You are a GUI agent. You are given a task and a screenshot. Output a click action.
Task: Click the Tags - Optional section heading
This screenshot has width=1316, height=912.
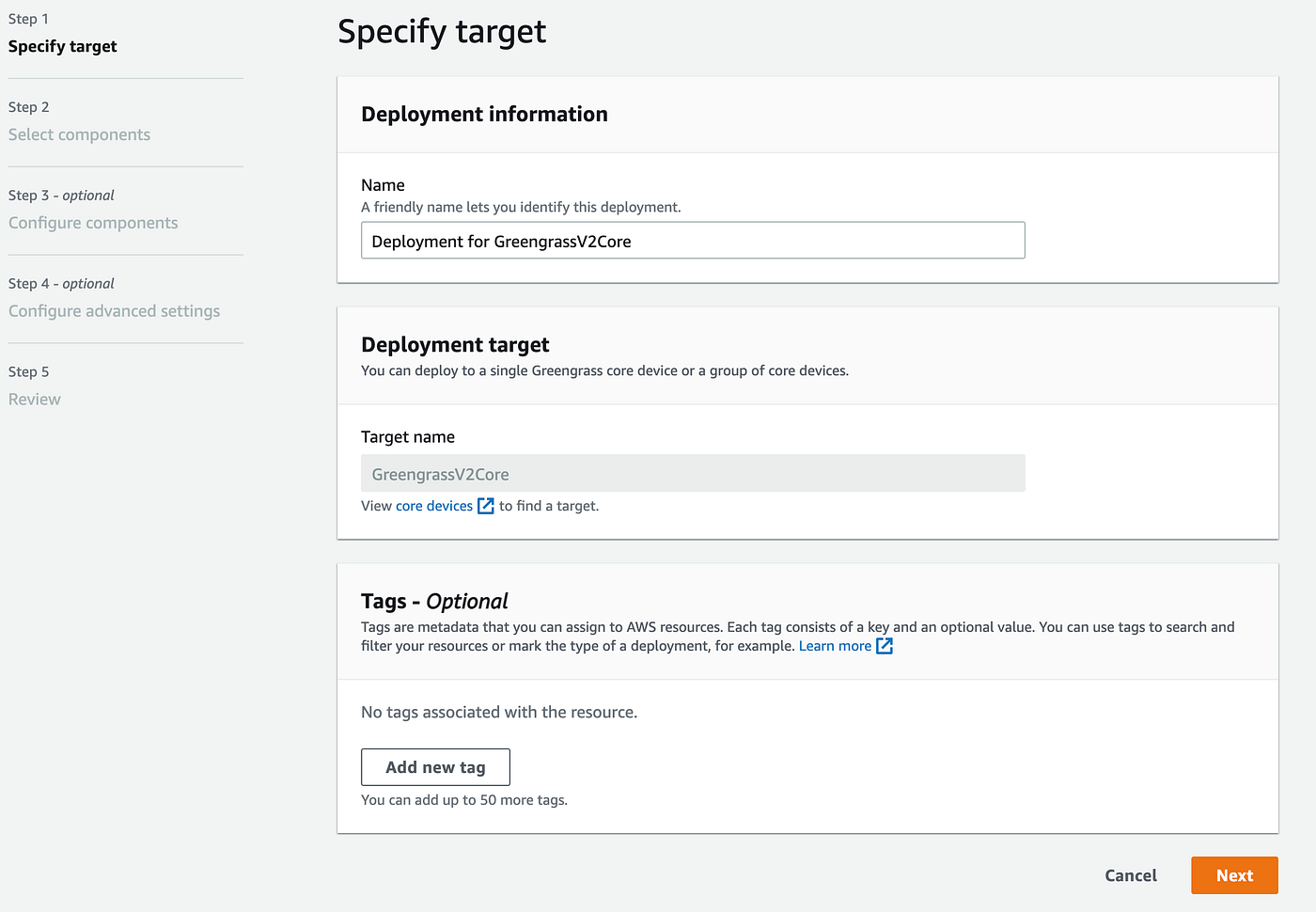pyautogui.click(x=434, y=602)
